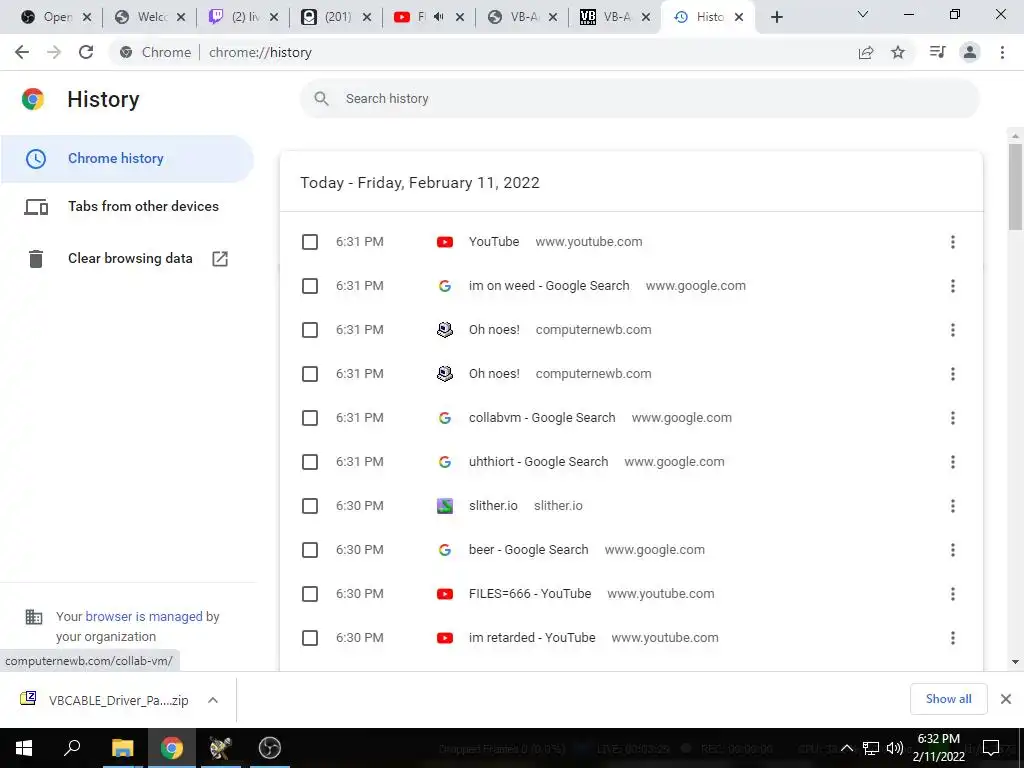Select Chrome history in sidebar
Screen dimensions: 1024x768
pyautogui.click(x=127, y=159)
